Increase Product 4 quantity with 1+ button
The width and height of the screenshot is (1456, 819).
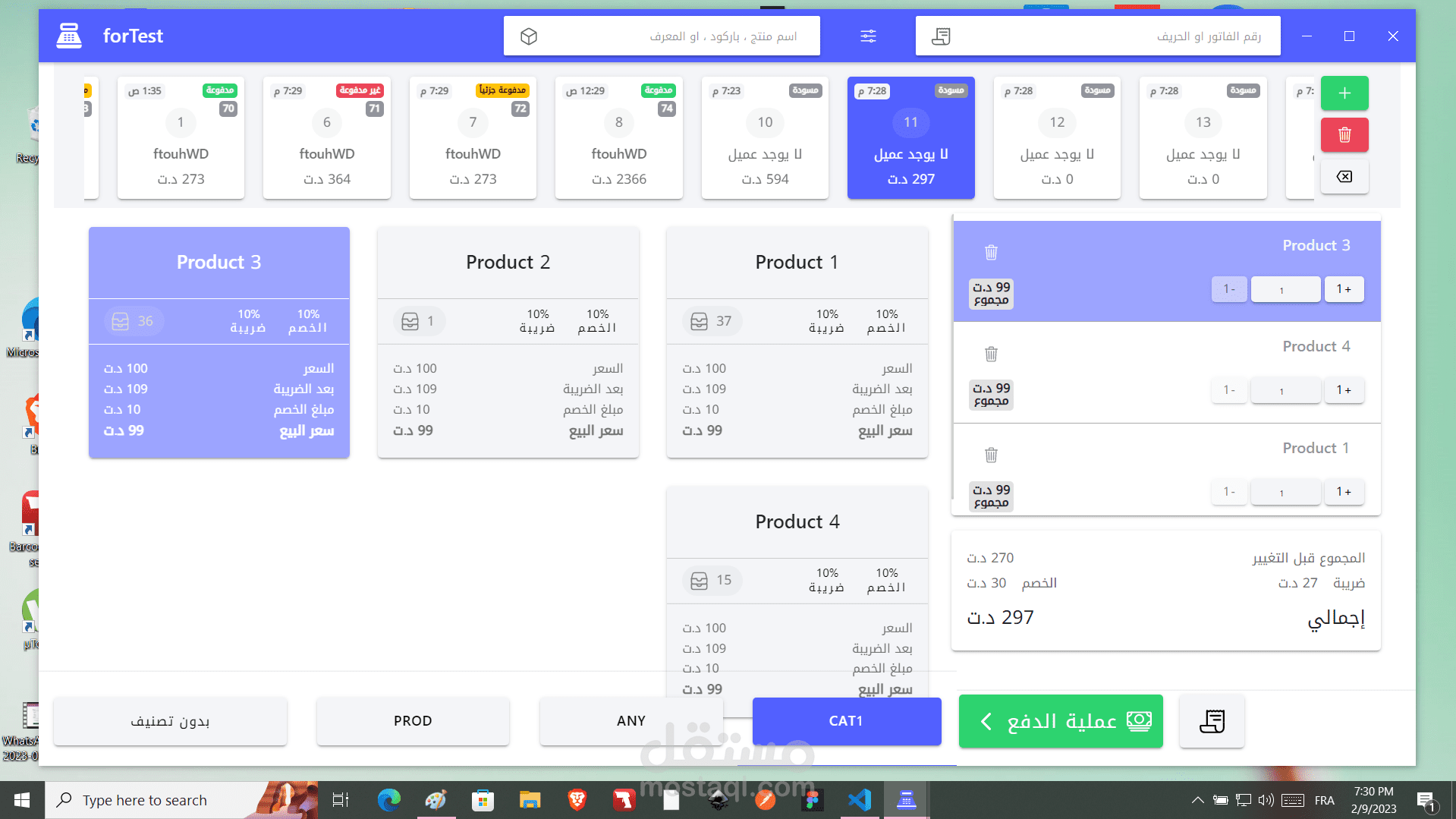click(x=1344, y=390)
